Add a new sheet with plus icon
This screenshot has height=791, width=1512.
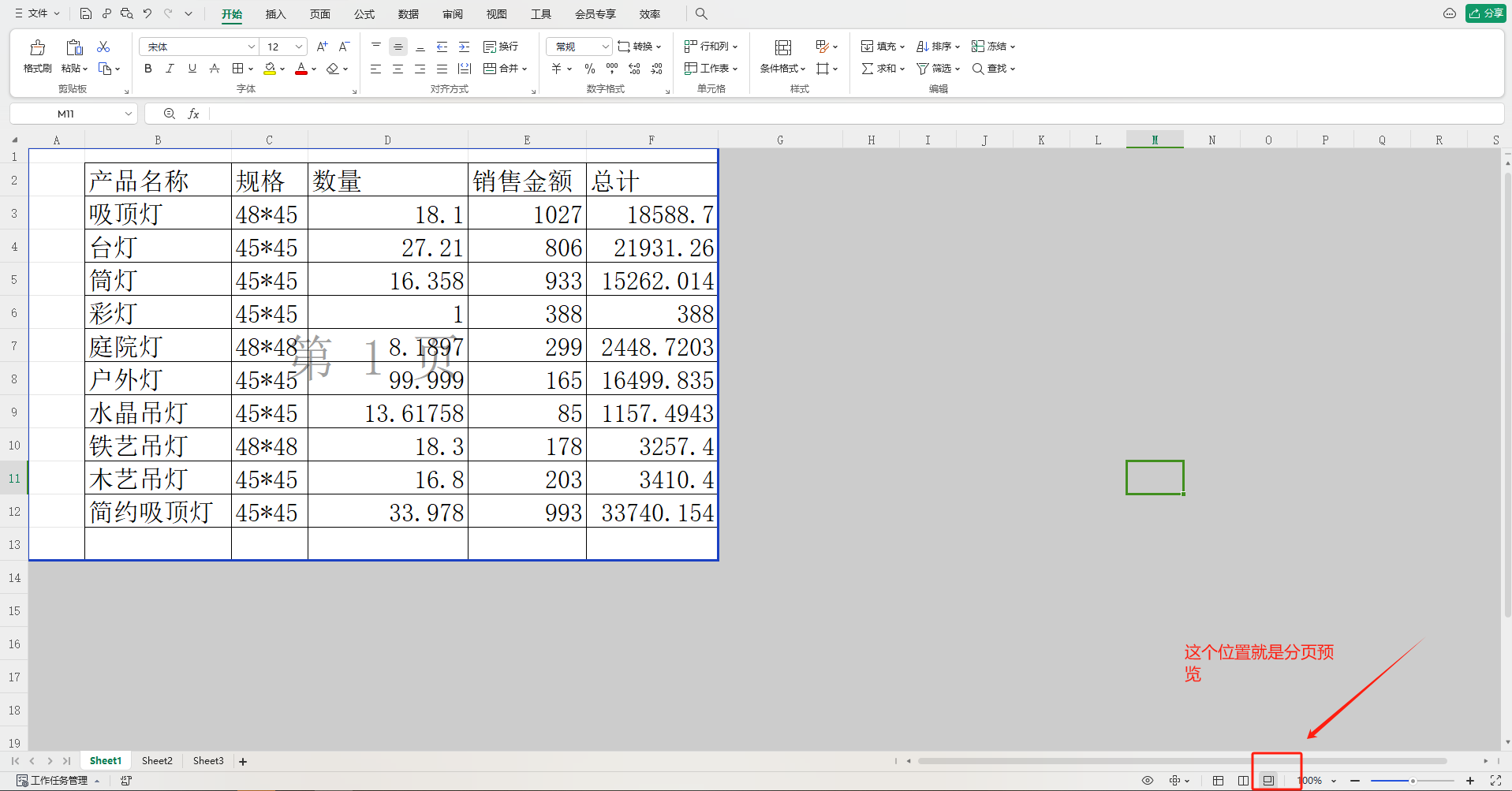(243, 762)
